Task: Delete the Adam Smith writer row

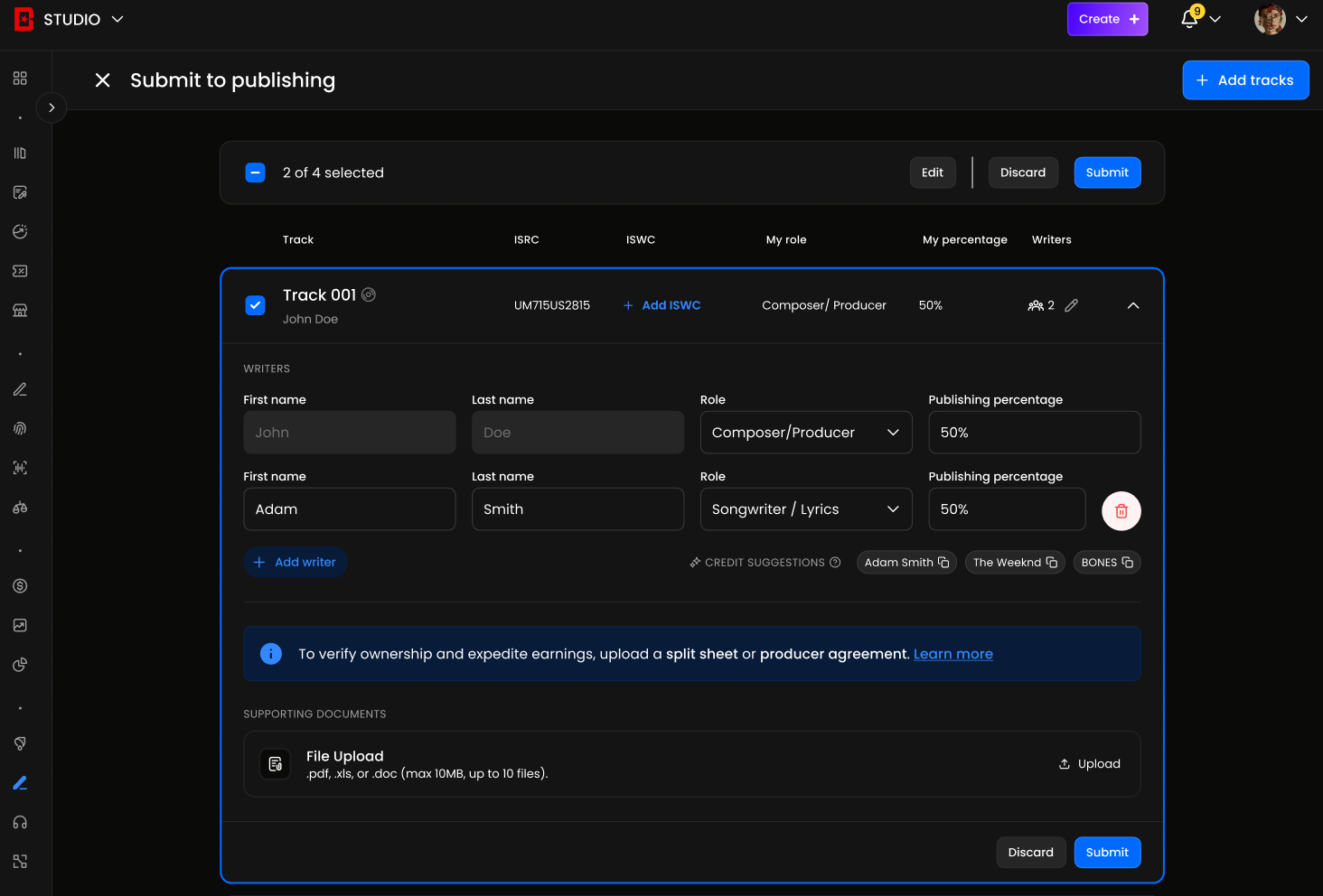Action: click(x=1121, y=511)
